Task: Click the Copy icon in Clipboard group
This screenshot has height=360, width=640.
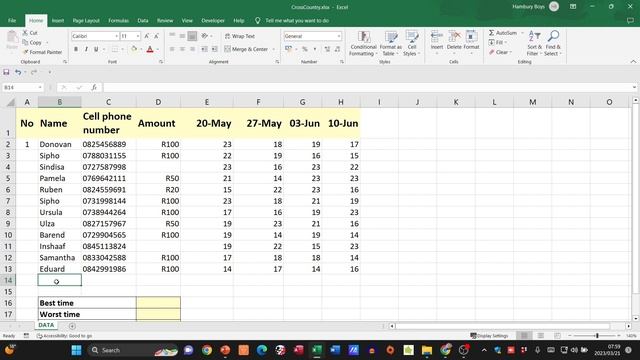Action: click(25, 42)
